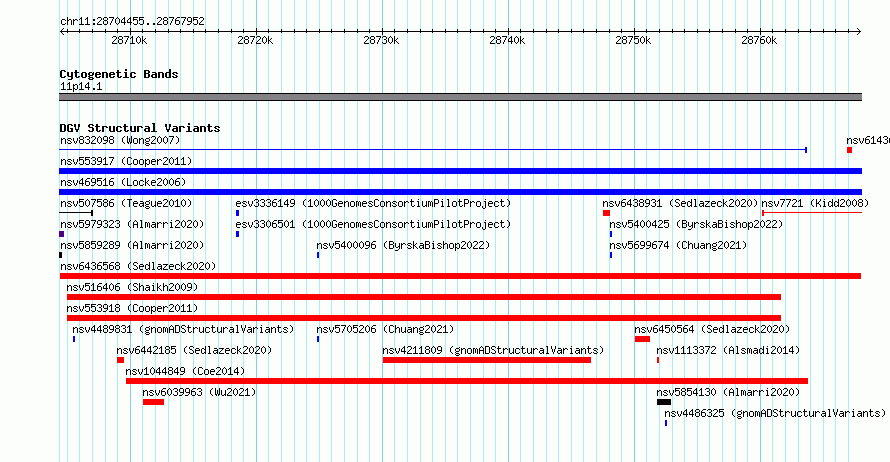The image size is (890, 462).
Task: Click nsv5979323 (Almarri2020) label
Action: (x=132, y=224)
